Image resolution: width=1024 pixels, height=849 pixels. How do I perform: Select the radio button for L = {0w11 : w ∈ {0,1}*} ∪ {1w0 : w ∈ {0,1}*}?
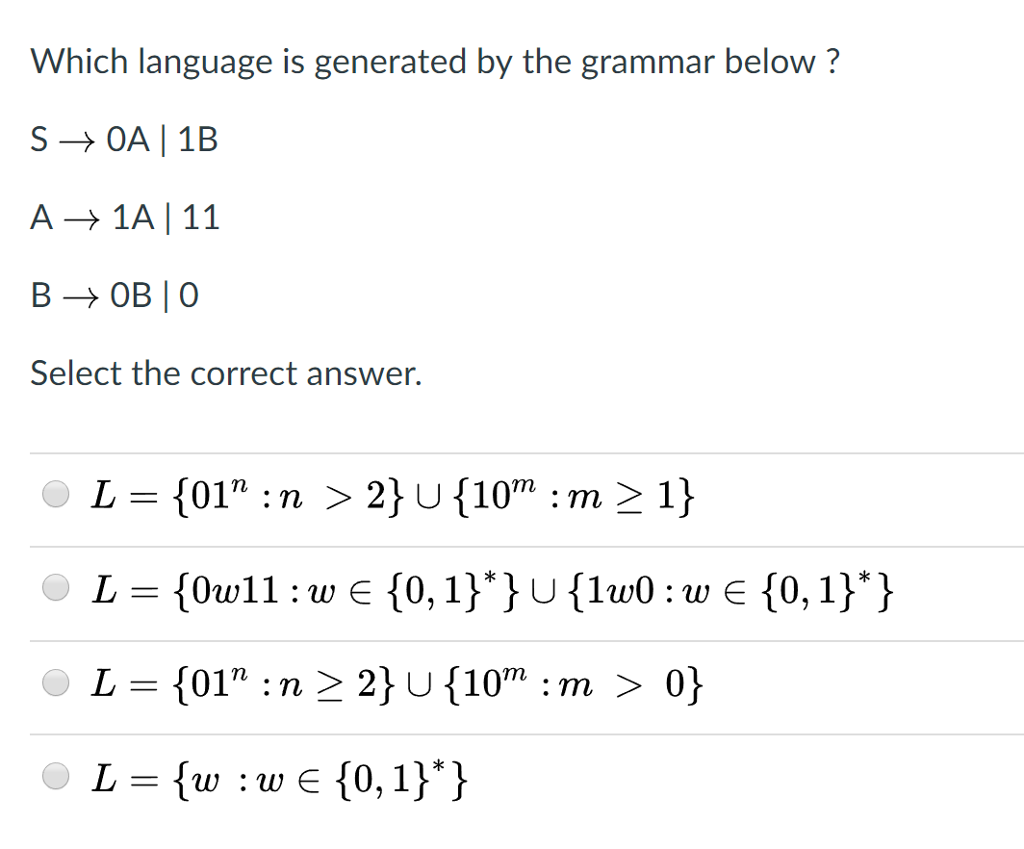pos(56,587)
